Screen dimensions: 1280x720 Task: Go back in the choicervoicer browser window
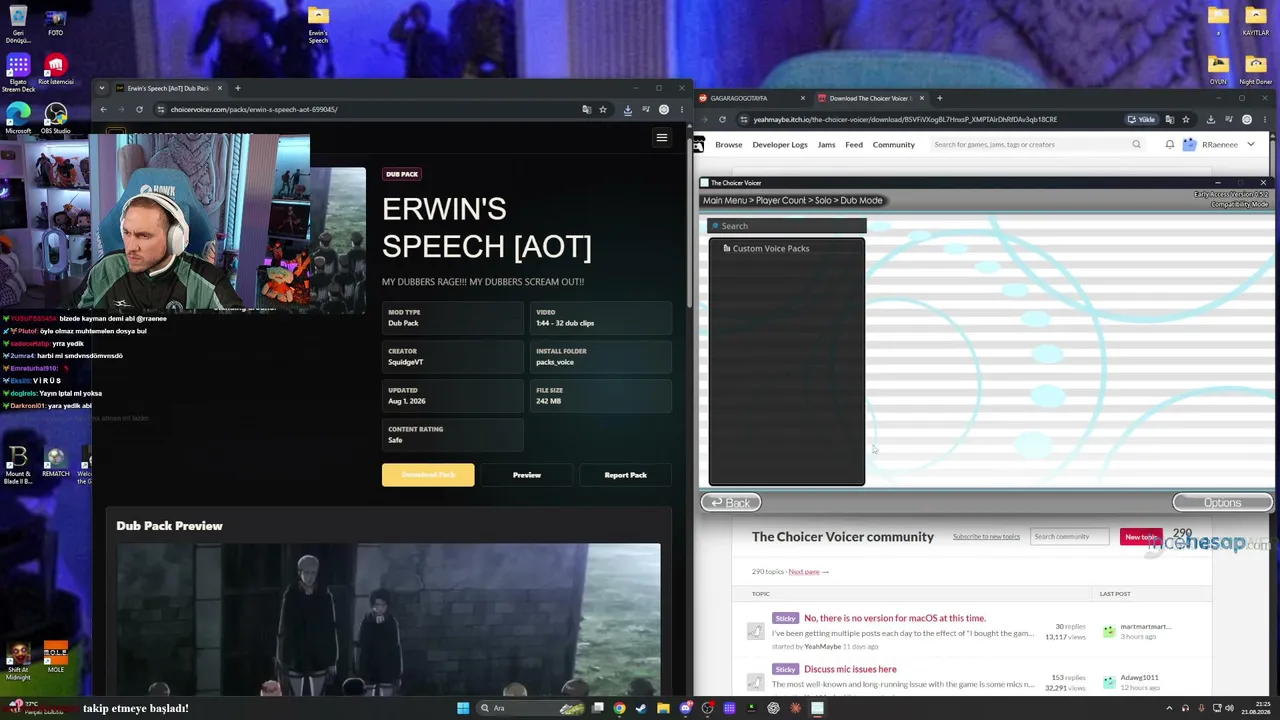[x=103, y=109]
